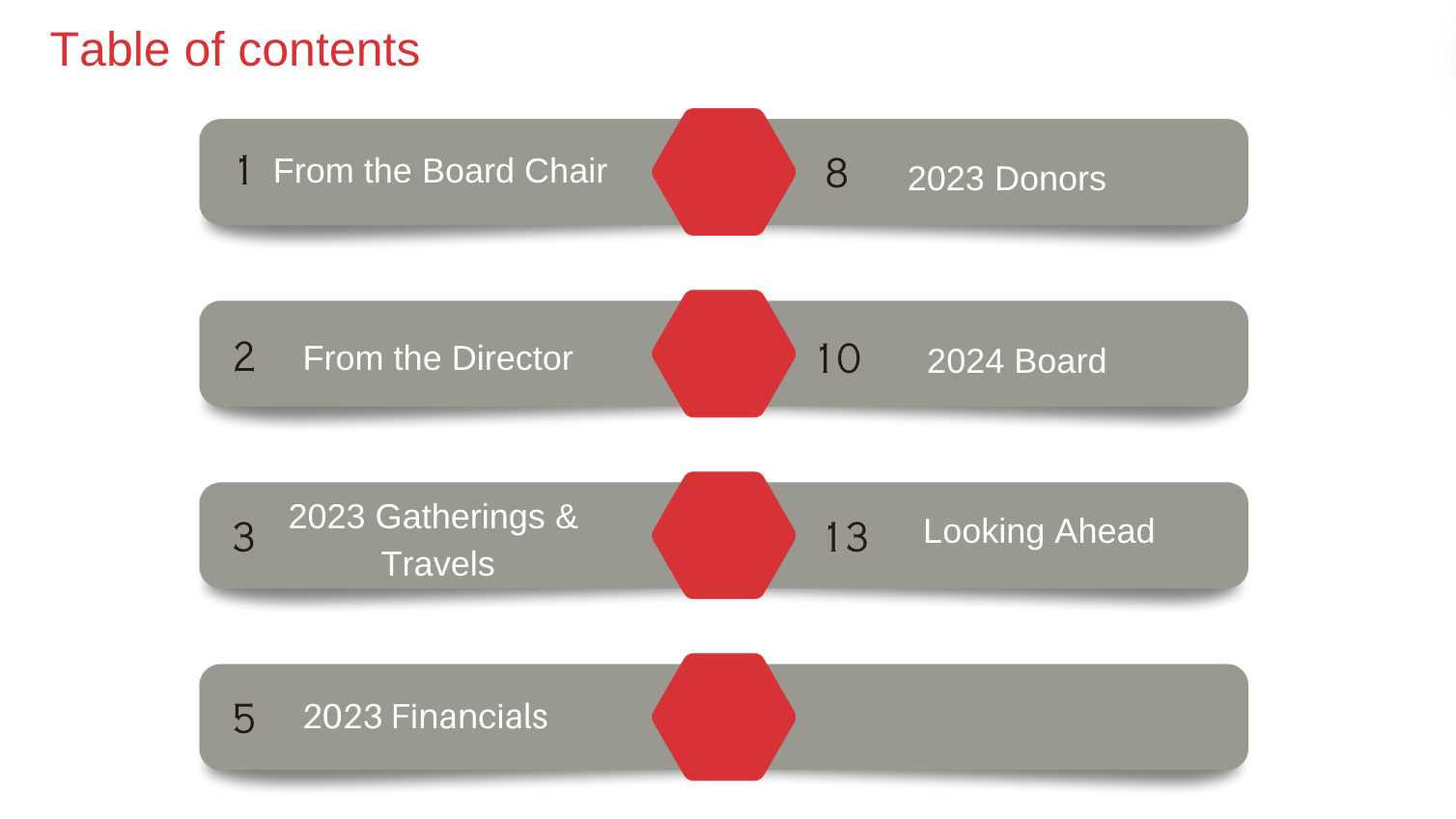Click the red hexagon beside From the Director
This screenshot has height=819, width=1456.
tap(723, 353)
